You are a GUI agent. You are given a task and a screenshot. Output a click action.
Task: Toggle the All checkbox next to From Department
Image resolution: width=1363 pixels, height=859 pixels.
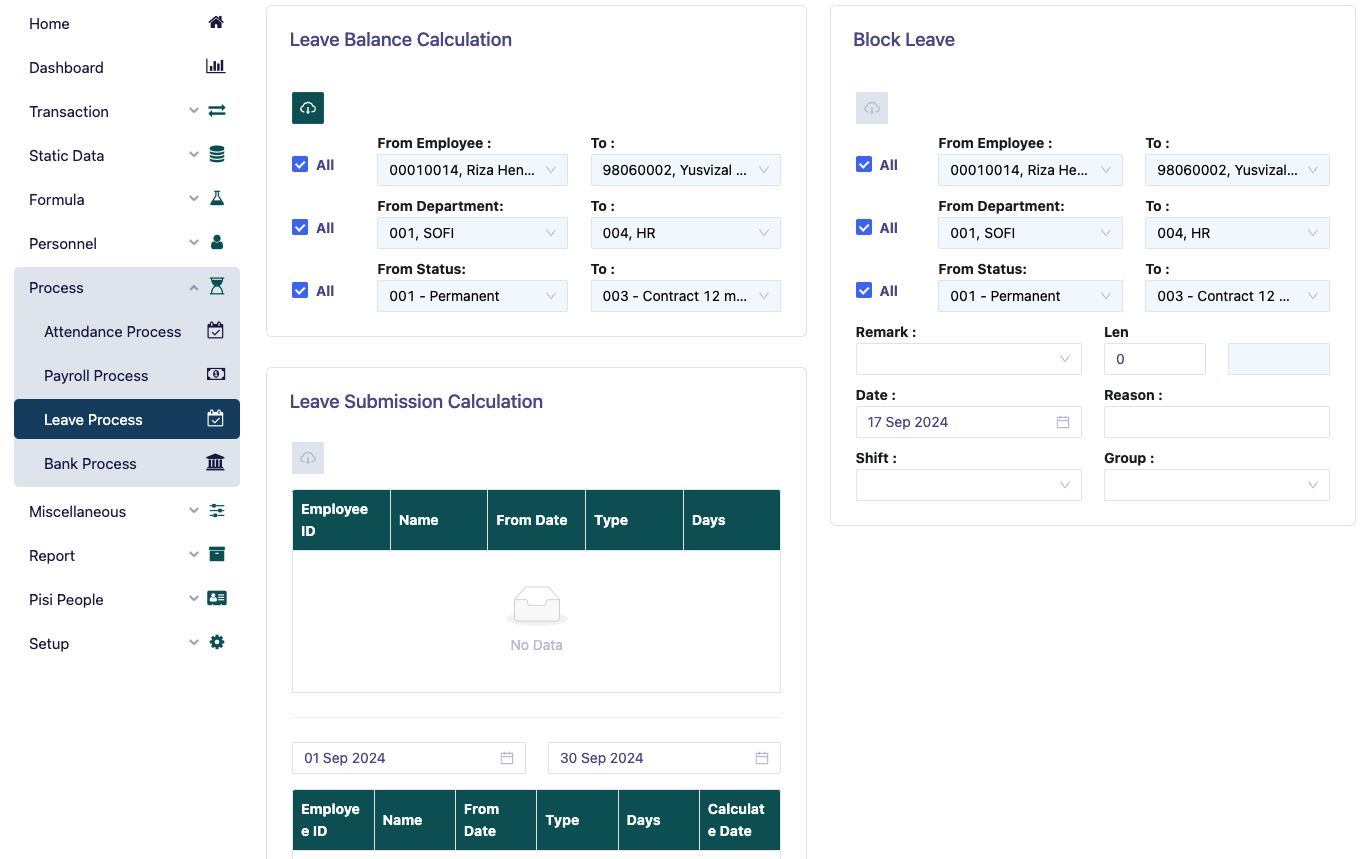click(300, 227)
